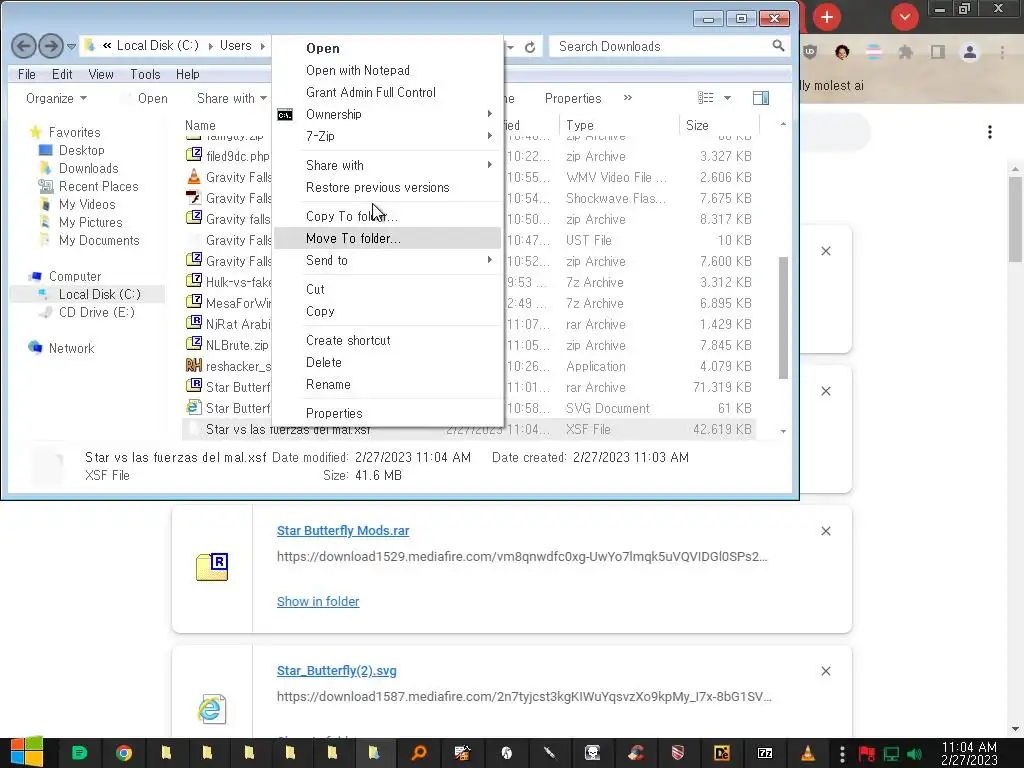Screen dimensions: 1024x768
Task: Click the Size column header
Action: pyautogui.click(x=718, y=125)
